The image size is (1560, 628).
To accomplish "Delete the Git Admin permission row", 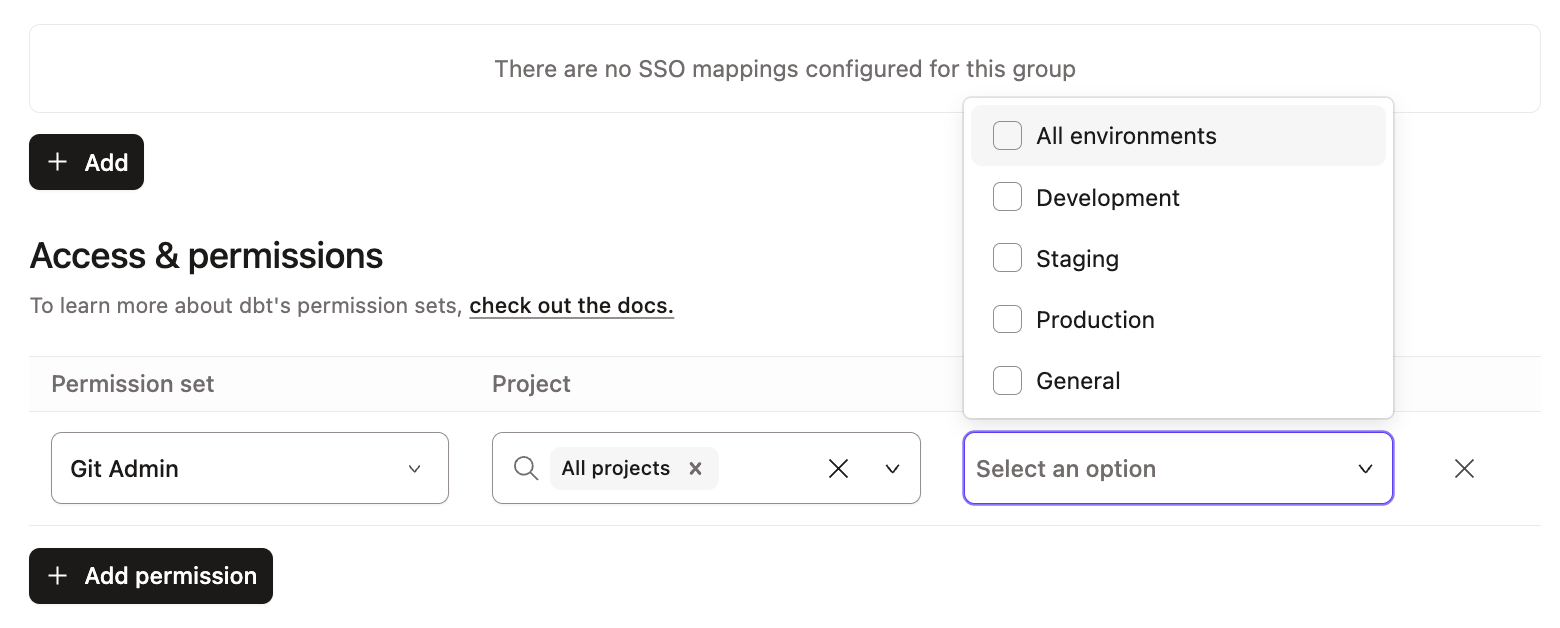I will coord(1464,468).
